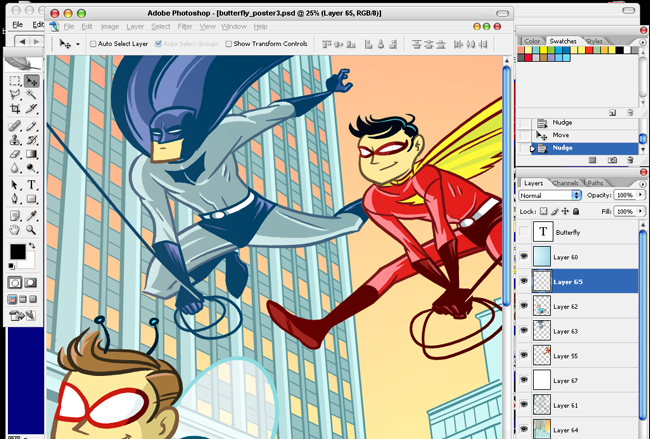The image size is (650, 439).
Task: Open the Opacity slider arrow
Action: pos(641,195)
